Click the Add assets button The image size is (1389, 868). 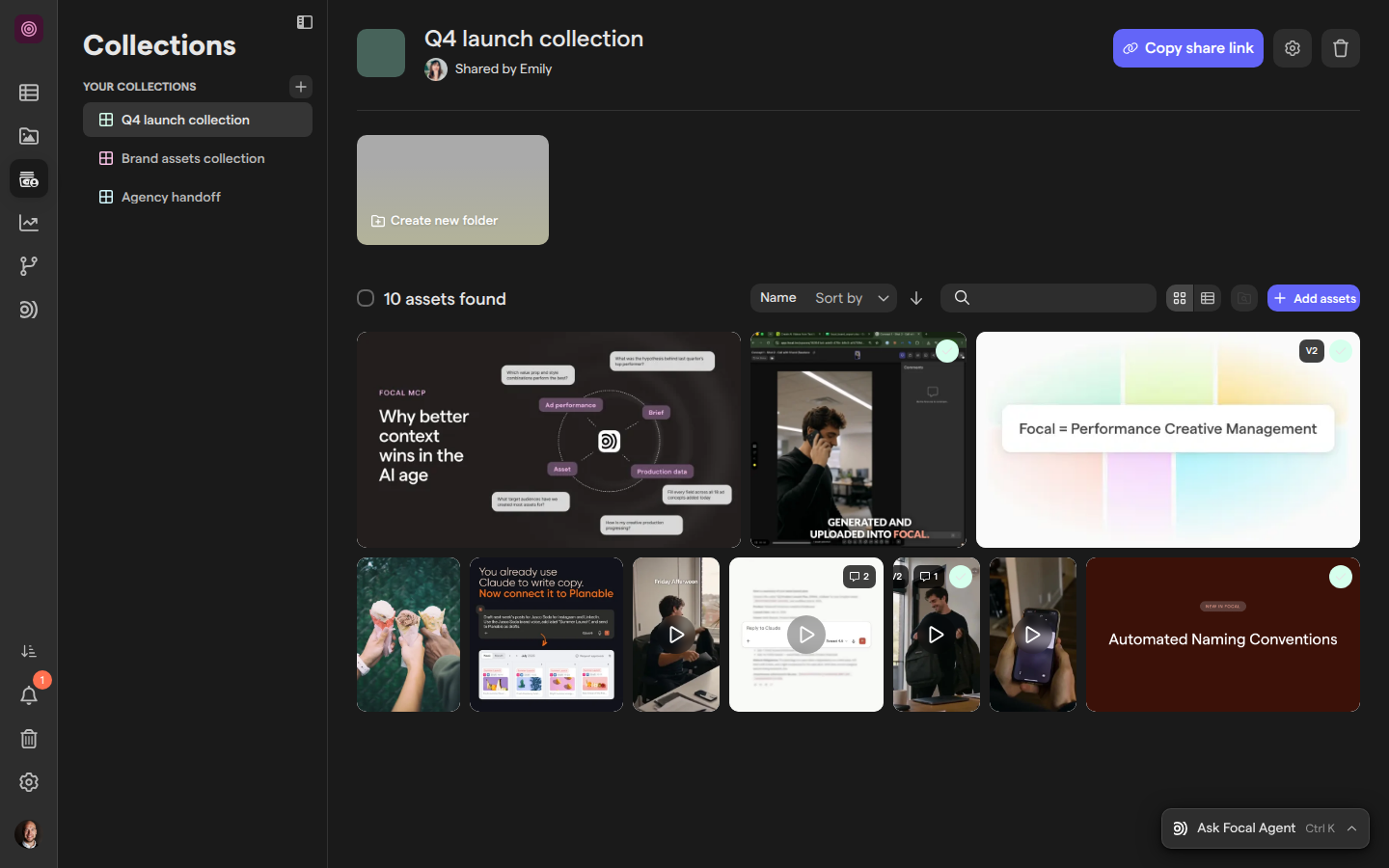(1314, 298)
